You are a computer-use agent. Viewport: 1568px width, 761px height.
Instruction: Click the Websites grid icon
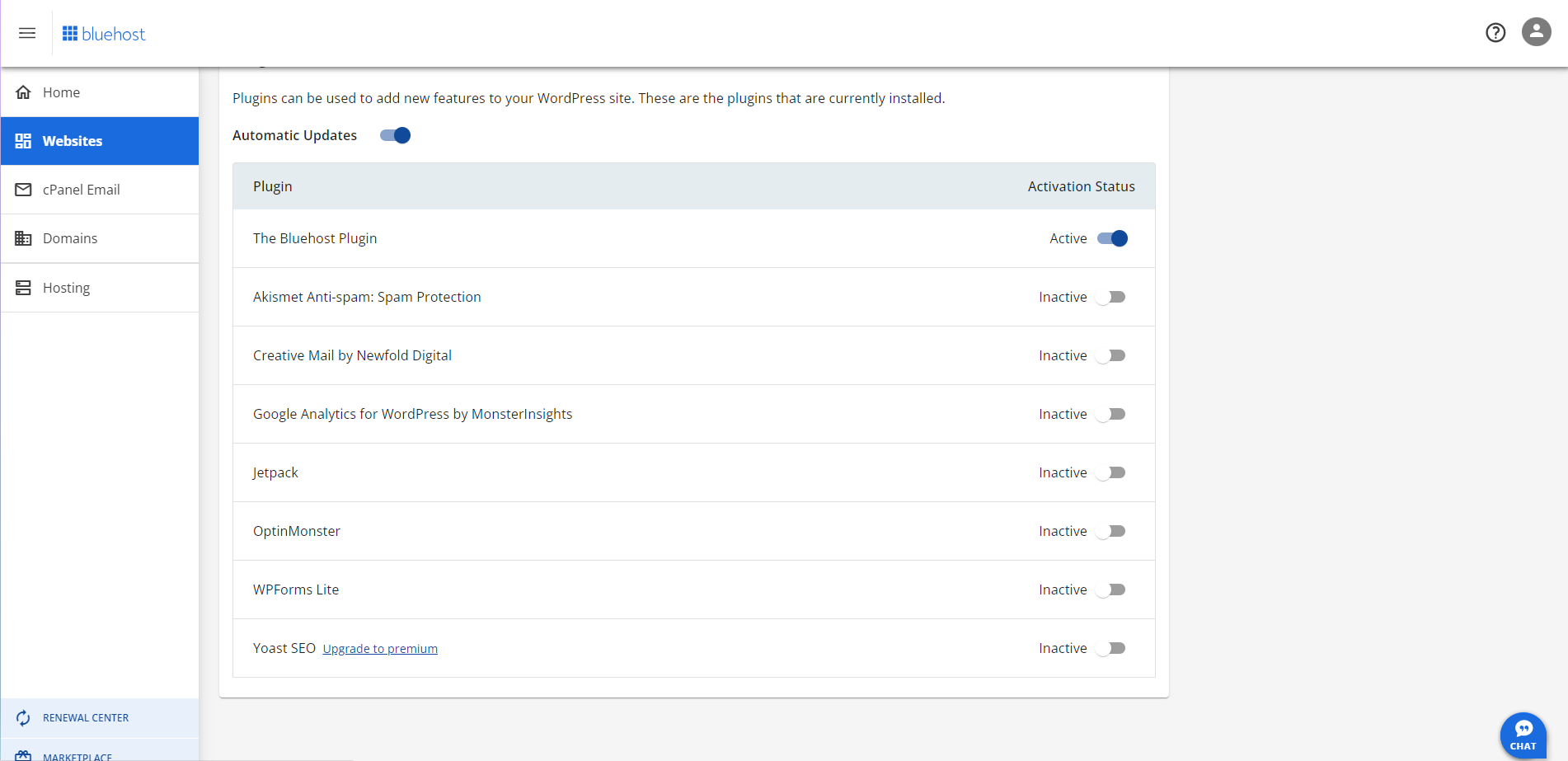coord(23,141)
